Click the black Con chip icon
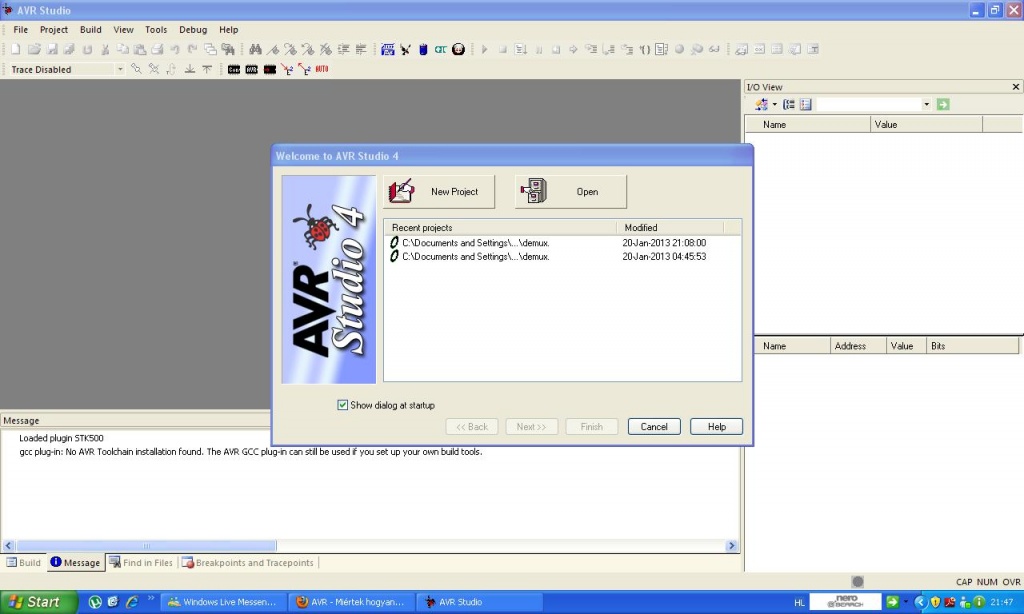This screenshot has height=614, width=1024. 234,69
